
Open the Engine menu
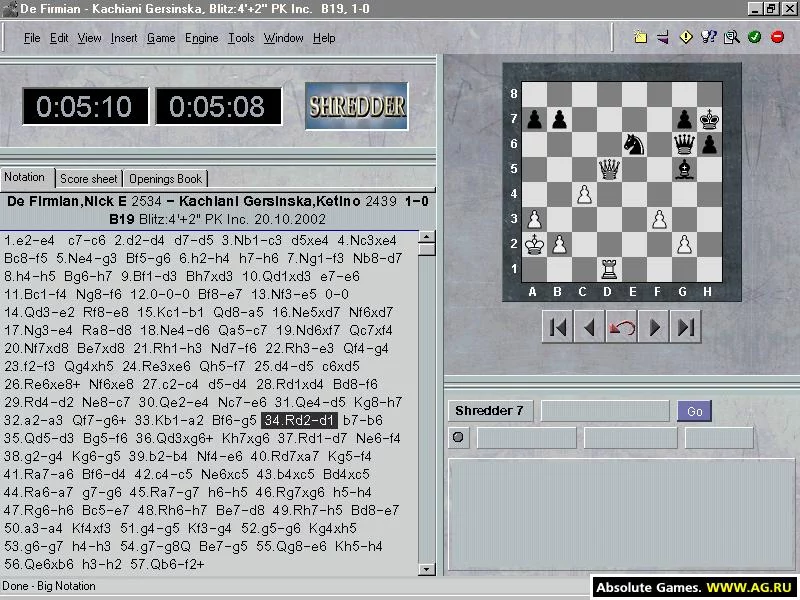202,38
